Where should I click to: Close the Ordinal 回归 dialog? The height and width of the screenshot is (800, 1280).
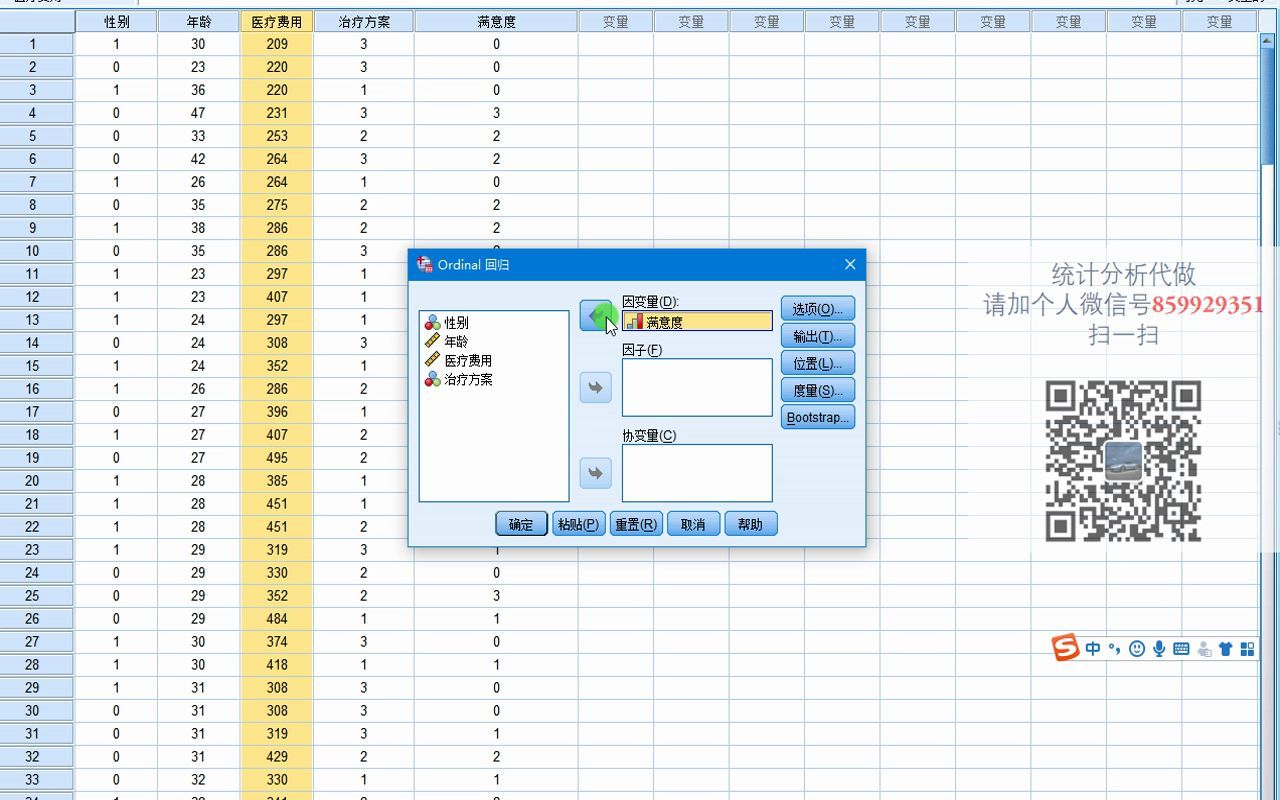(x=850, y=264)
